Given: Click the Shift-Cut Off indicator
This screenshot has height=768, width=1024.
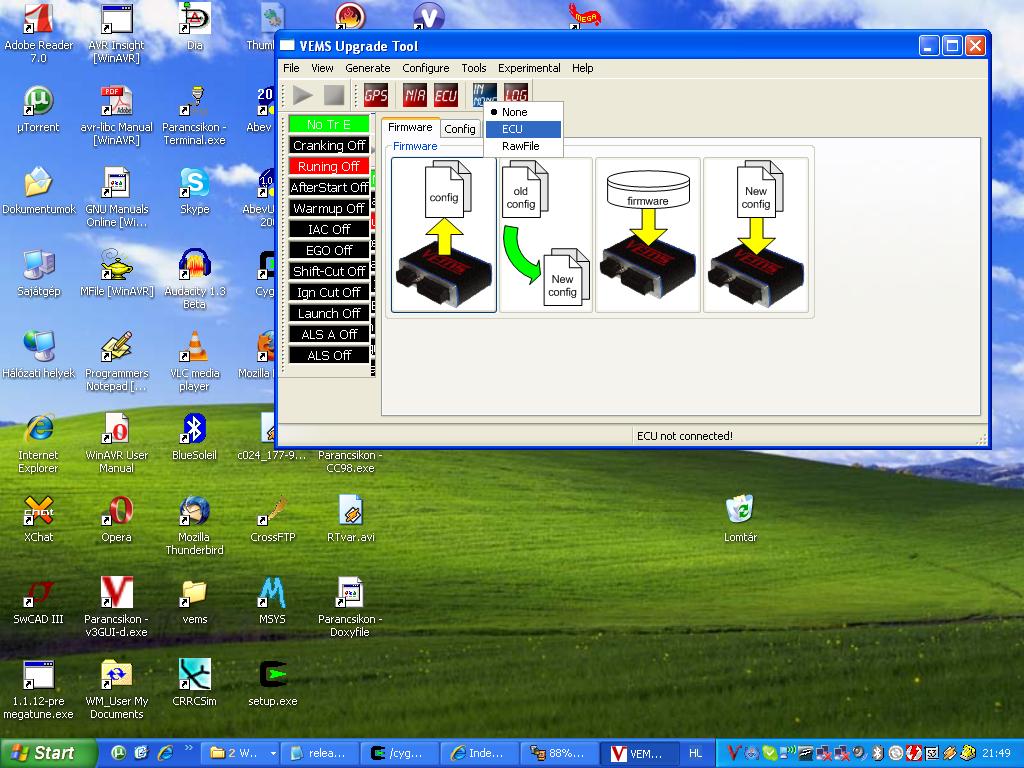Looking at the screenshot, I should [x=329, y=271].
